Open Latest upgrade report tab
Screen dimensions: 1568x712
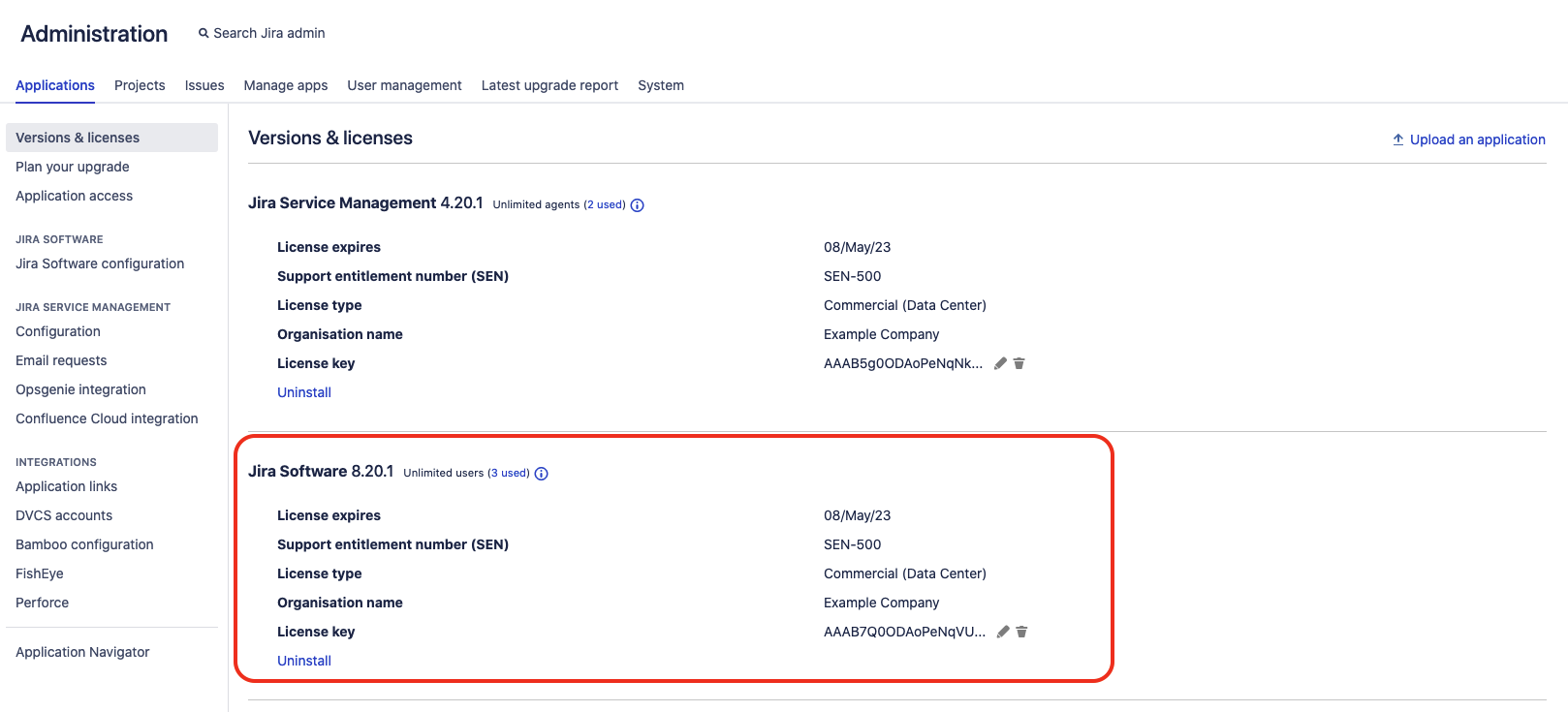click(x=549, y=85)
